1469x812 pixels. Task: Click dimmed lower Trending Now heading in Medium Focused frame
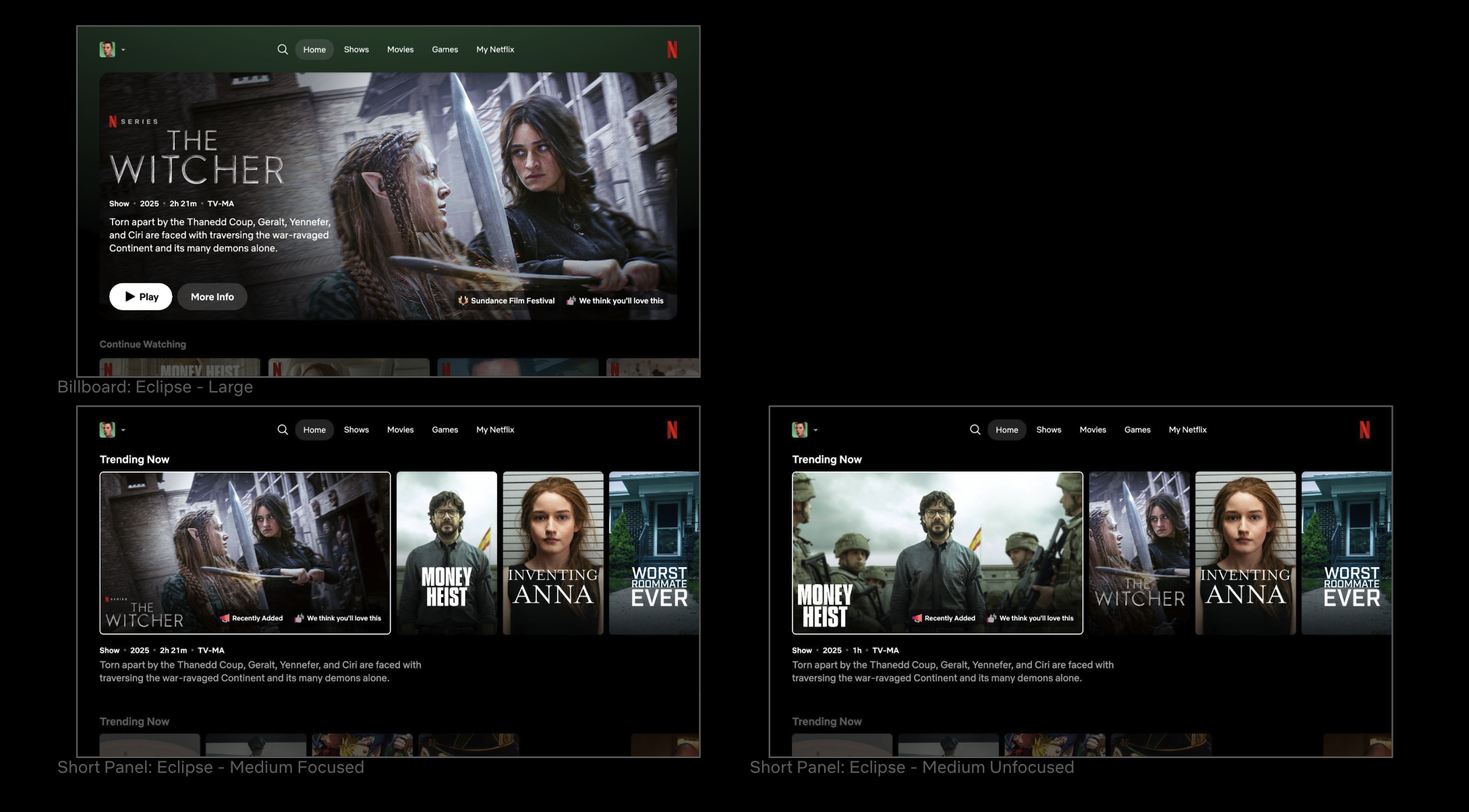coord(134,722)
